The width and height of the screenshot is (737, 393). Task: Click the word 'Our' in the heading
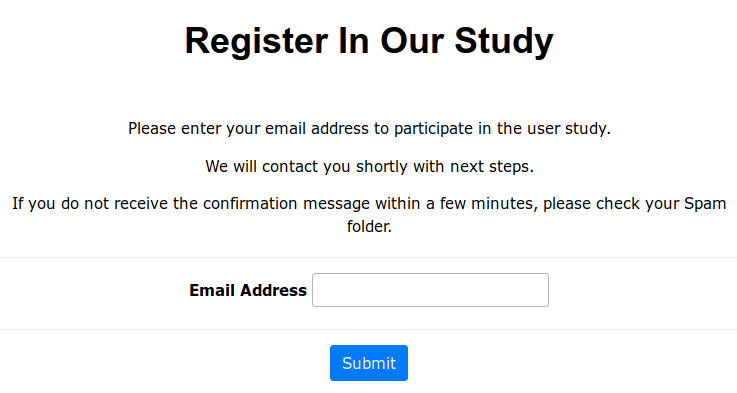pyautogui.click(x=412, y=41)
